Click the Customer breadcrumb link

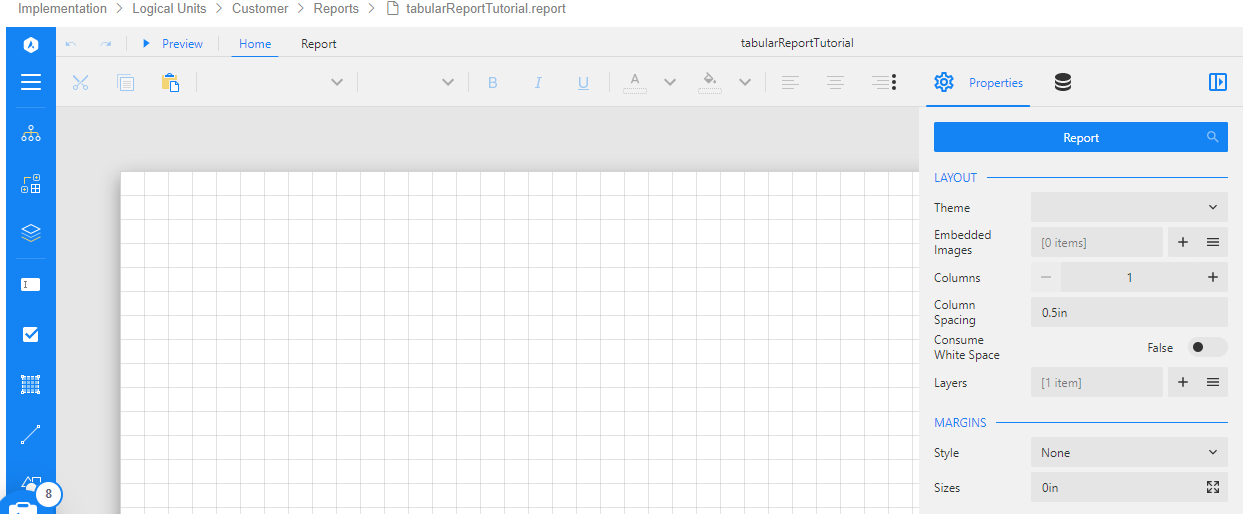(260, 9)
